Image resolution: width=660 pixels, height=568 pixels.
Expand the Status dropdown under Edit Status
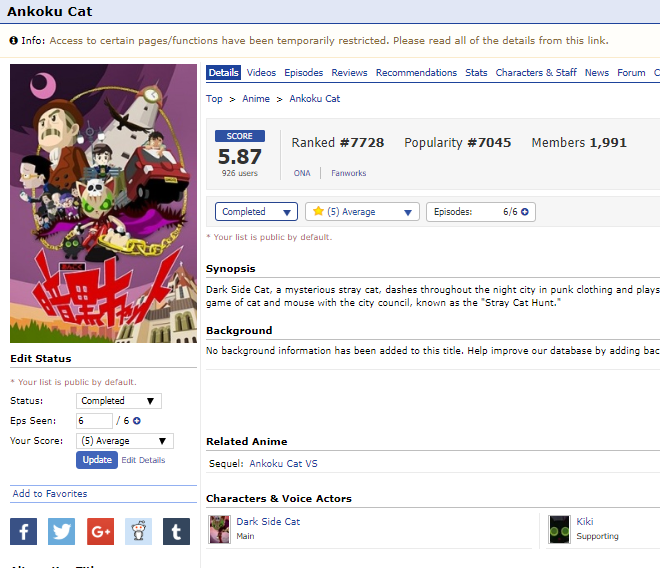(119, 400)
